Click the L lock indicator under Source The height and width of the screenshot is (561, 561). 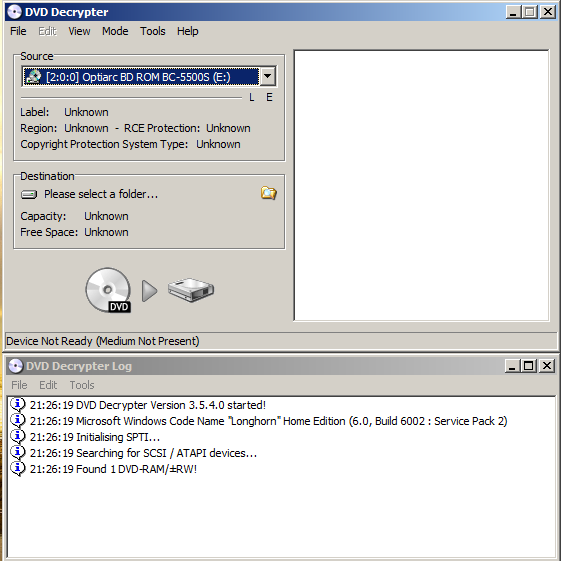pos(252,97)
